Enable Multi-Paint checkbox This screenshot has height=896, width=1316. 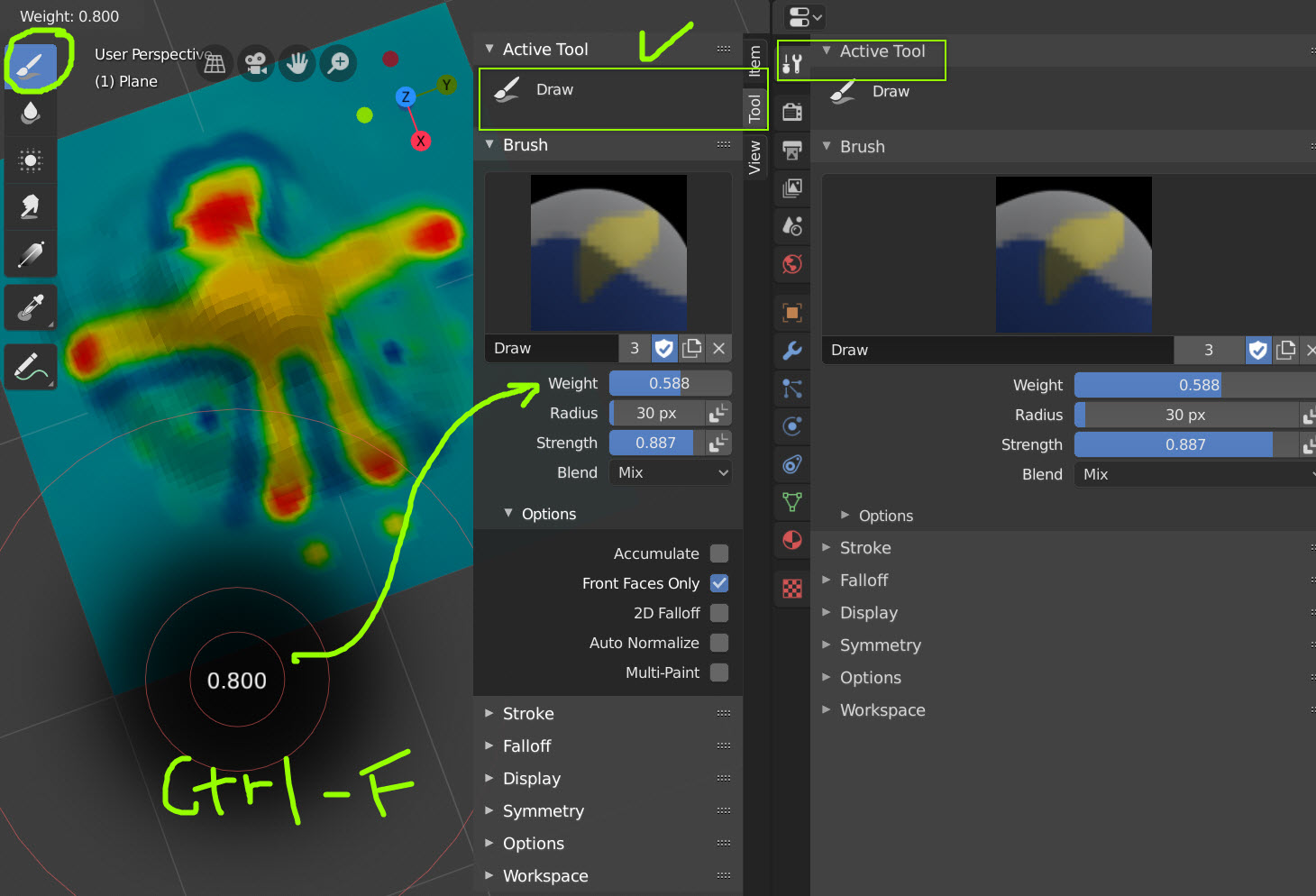[x=719, y=672]
